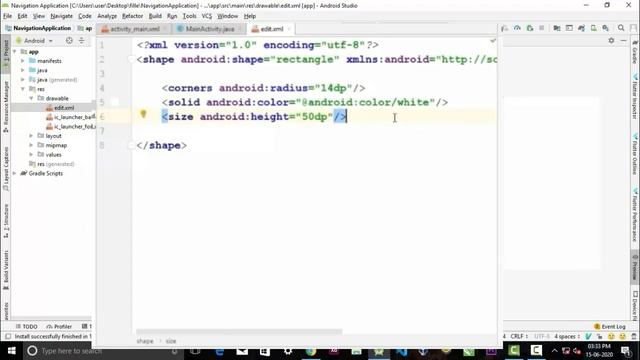
Task: Open the Build menu
Action: 155,16
